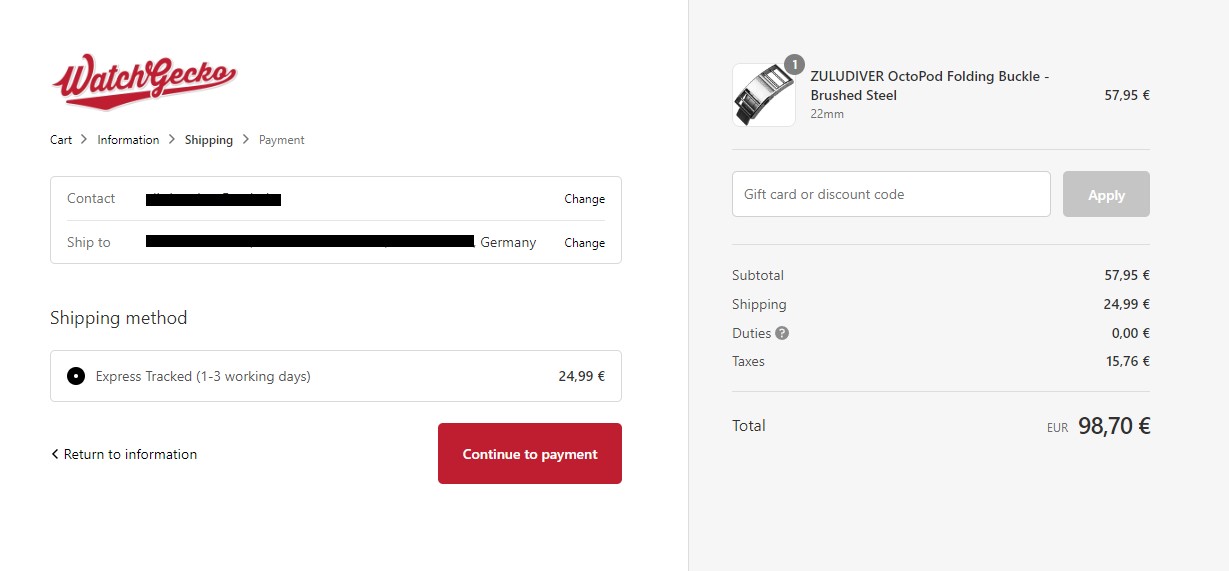Click the quantity badge on product image

click(x=794, y=65)
